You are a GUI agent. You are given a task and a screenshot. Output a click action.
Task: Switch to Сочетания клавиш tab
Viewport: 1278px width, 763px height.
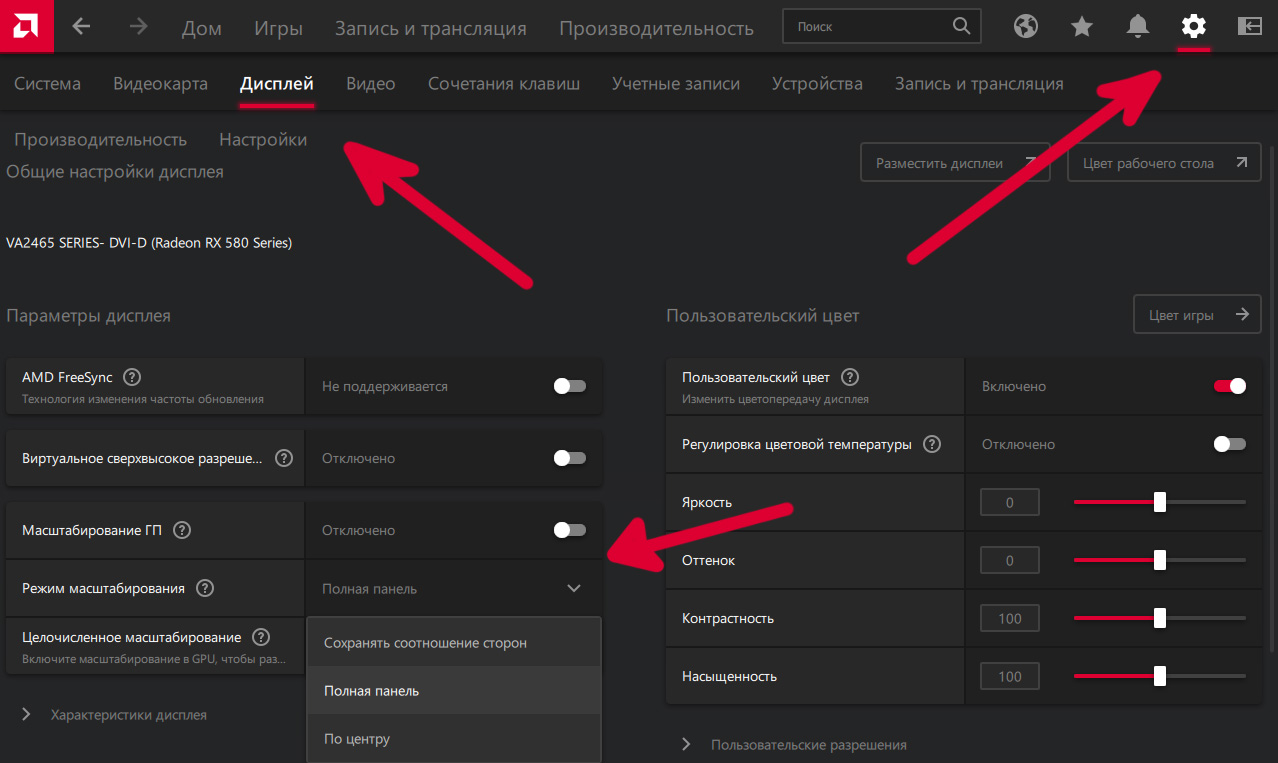coord(504,84)
